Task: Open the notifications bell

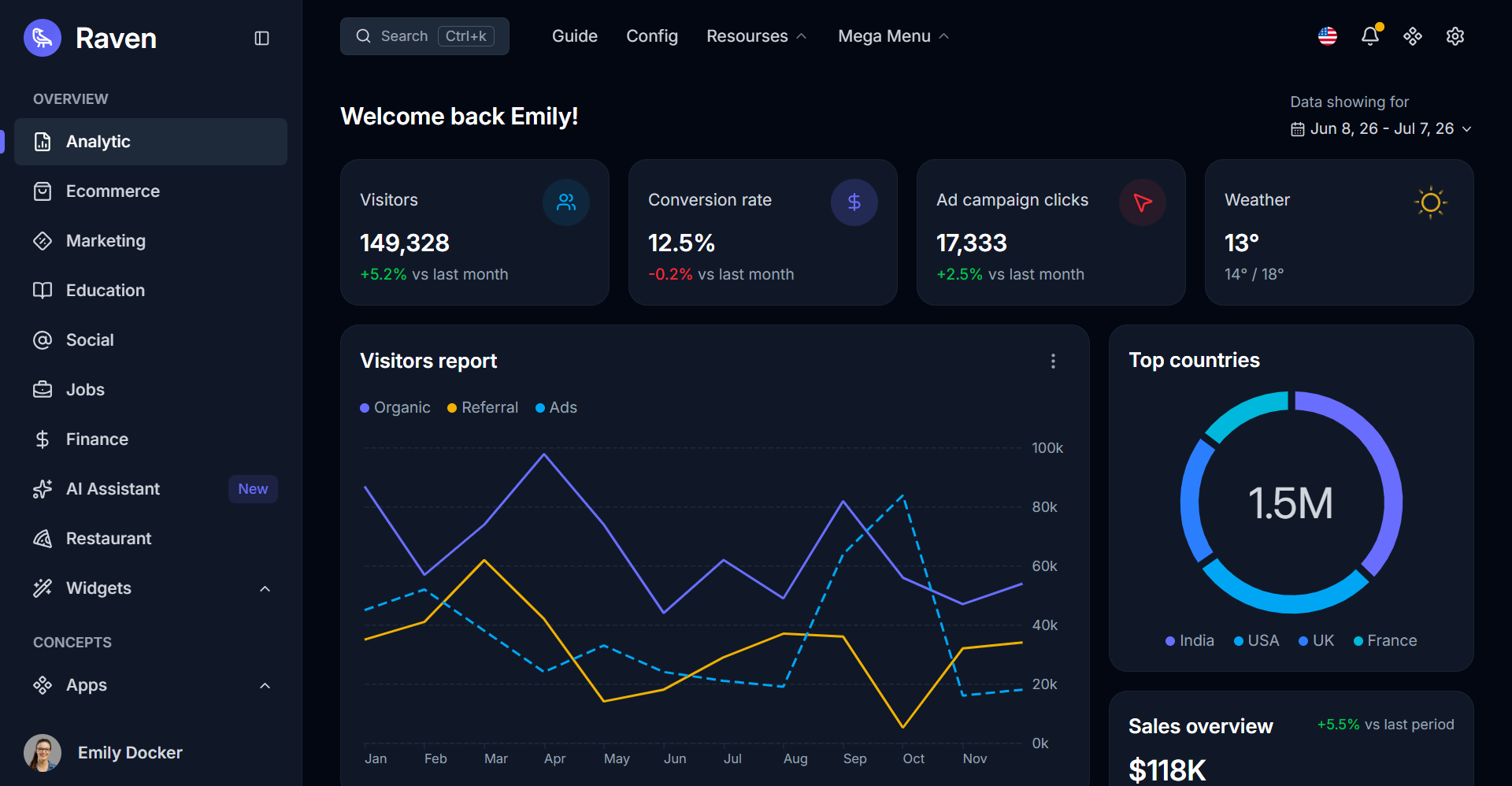Action: tap(1370, 36)
